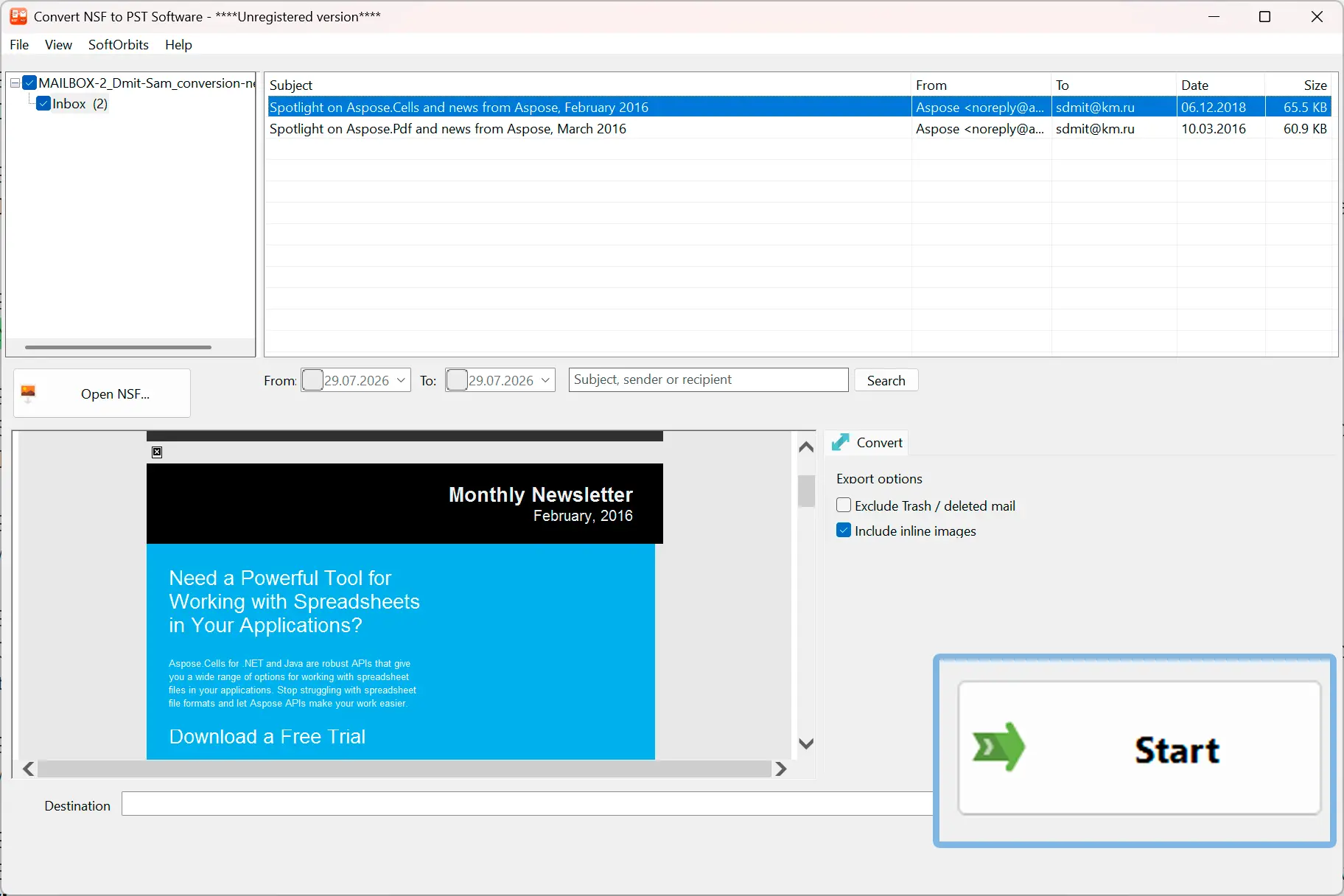Enable the To date filter checkbox
The width and height of the screenshot is (1344, 896).
[457, 380]
